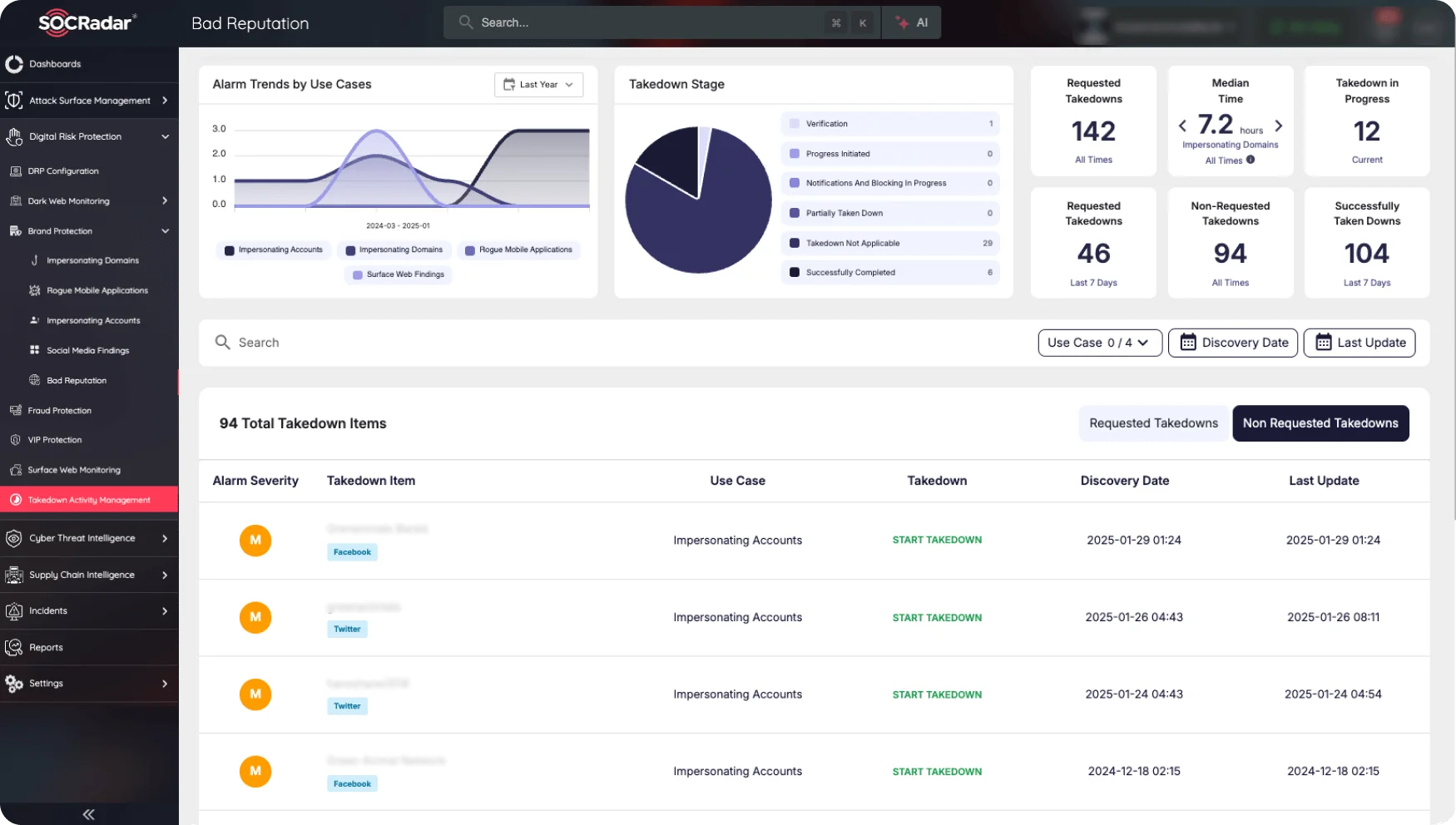The height and width of the screenshot is (825, 1456).
Task: Open Impersonating Domains in the sidebar
Action: pyautogui.click(x=92, y=261)
